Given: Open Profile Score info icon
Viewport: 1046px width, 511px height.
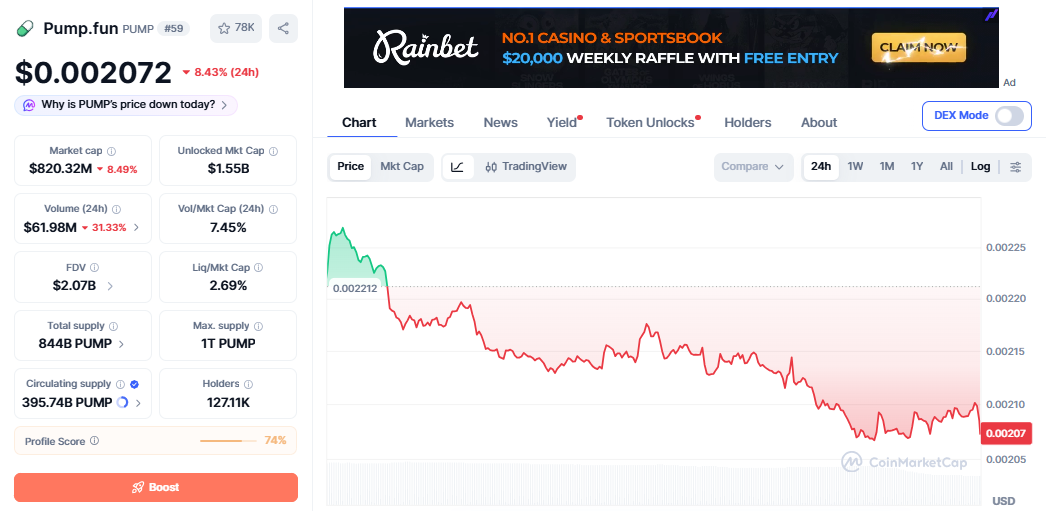Looking at the screenshot, I should pyautogui.click(x=94, y=441).
